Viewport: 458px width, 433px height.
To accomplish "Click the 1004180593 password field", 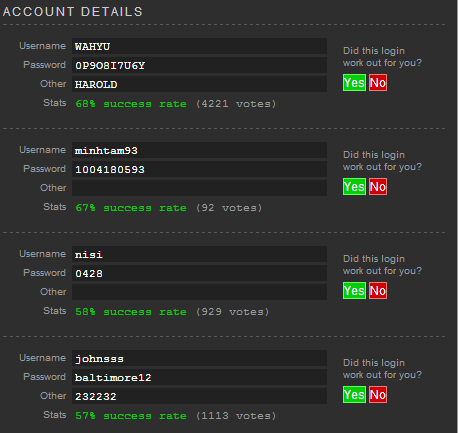I will [199, 169].
